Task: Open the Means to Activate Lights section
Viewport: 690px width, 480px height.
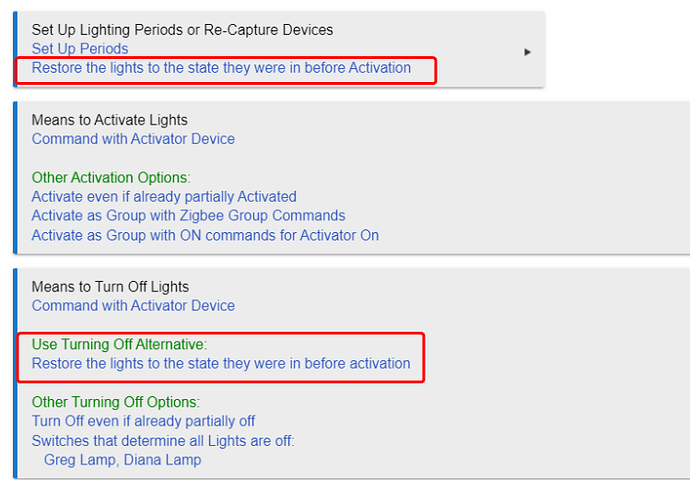Action: point(110,120)
